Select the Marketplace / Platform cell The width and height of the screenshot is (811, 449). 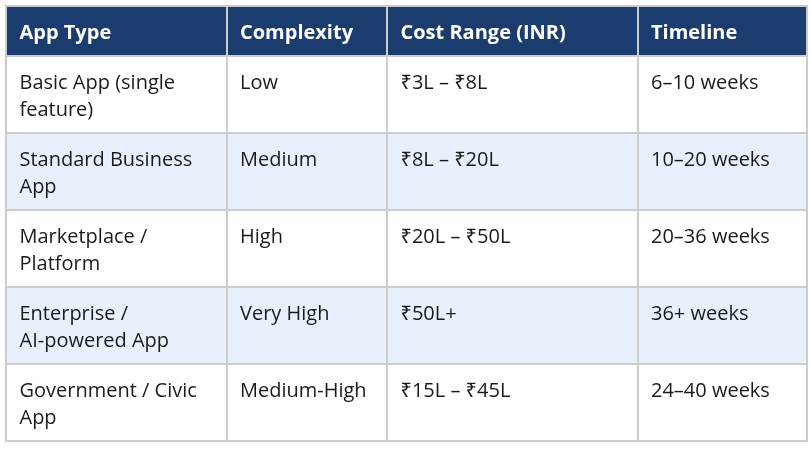pos(84,250)
